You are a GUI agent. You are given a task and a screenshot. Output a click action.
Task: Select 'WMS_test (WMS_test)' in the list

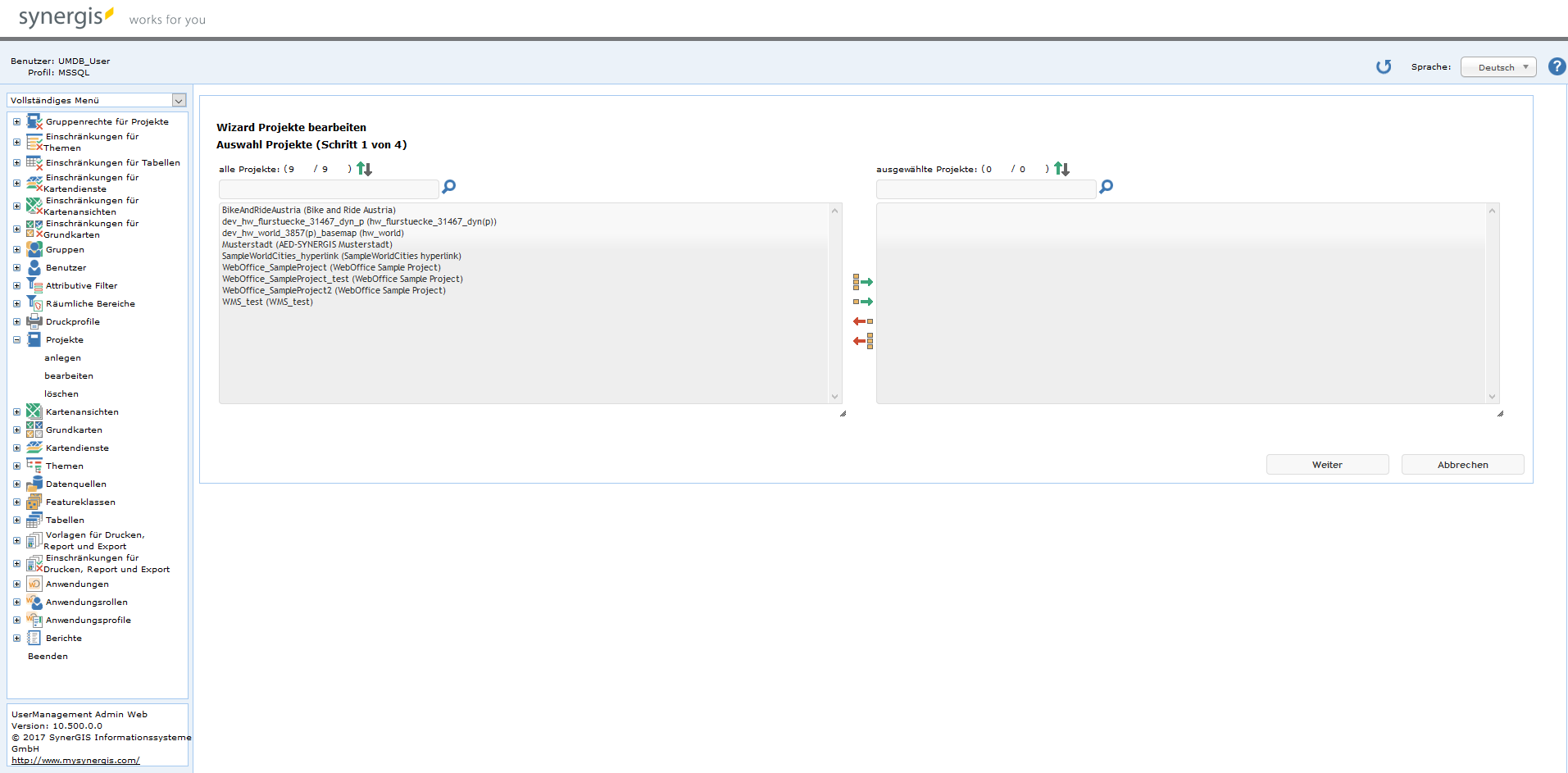click(x=267, y=302)
